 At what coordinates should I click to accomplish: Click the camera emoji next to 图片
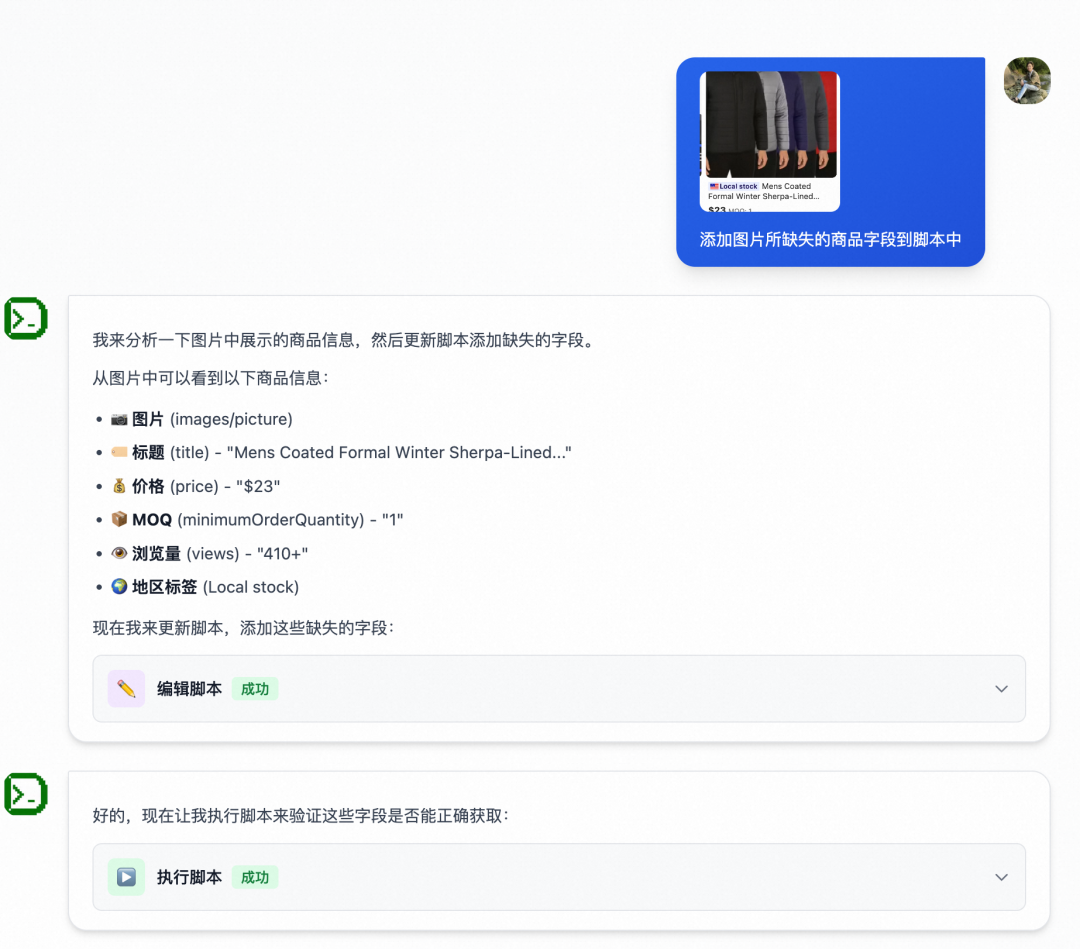pos(118,419)
